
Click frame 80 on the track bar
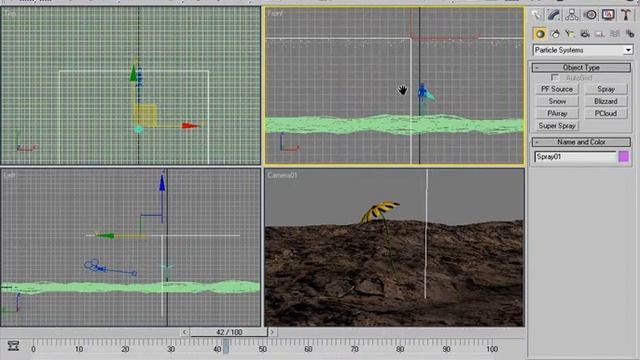(400, 349)
